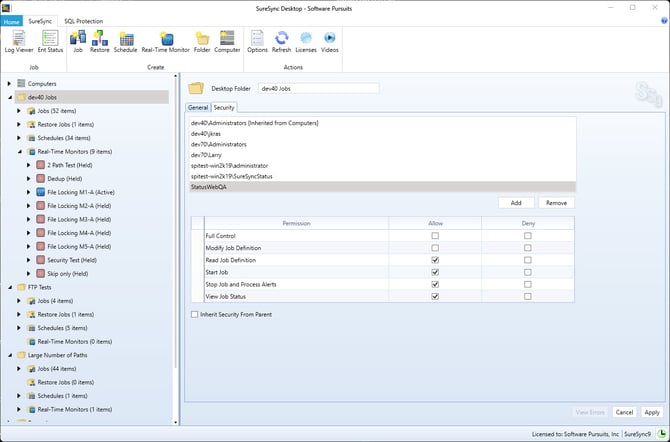This screenshot has width=670, height=442.
Task: Click the Apply button
Action: click(x=652, y=413)
